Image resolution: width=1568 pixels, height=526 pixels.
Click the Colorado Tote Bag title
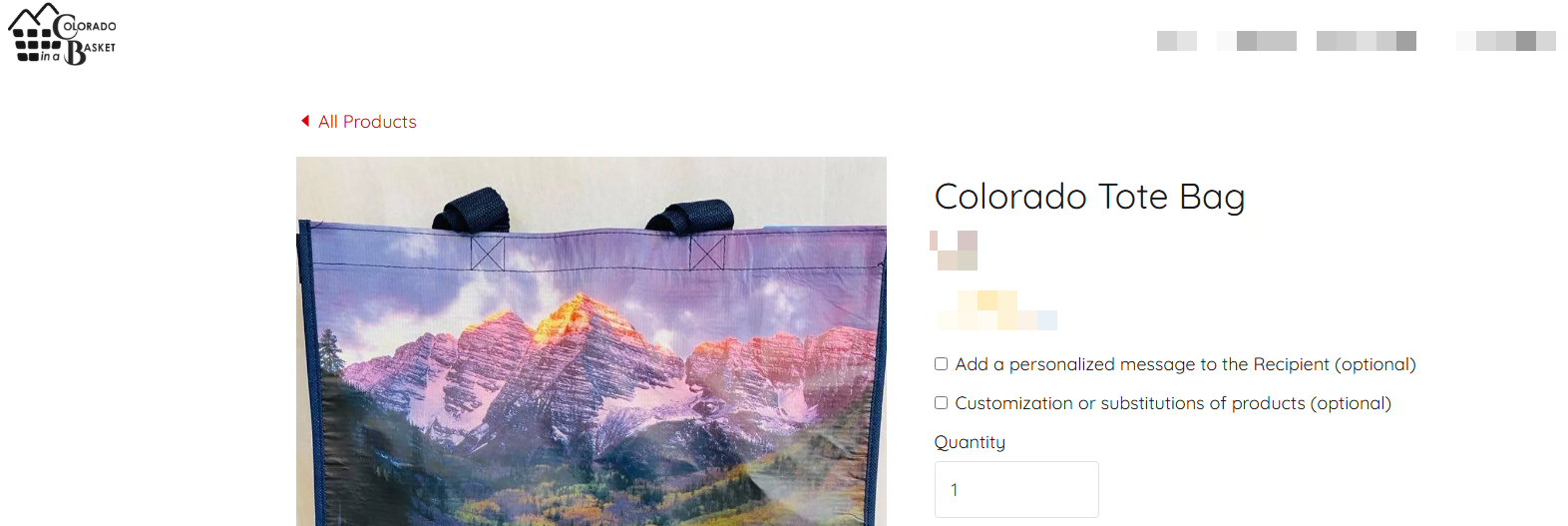pos(1089,197)
